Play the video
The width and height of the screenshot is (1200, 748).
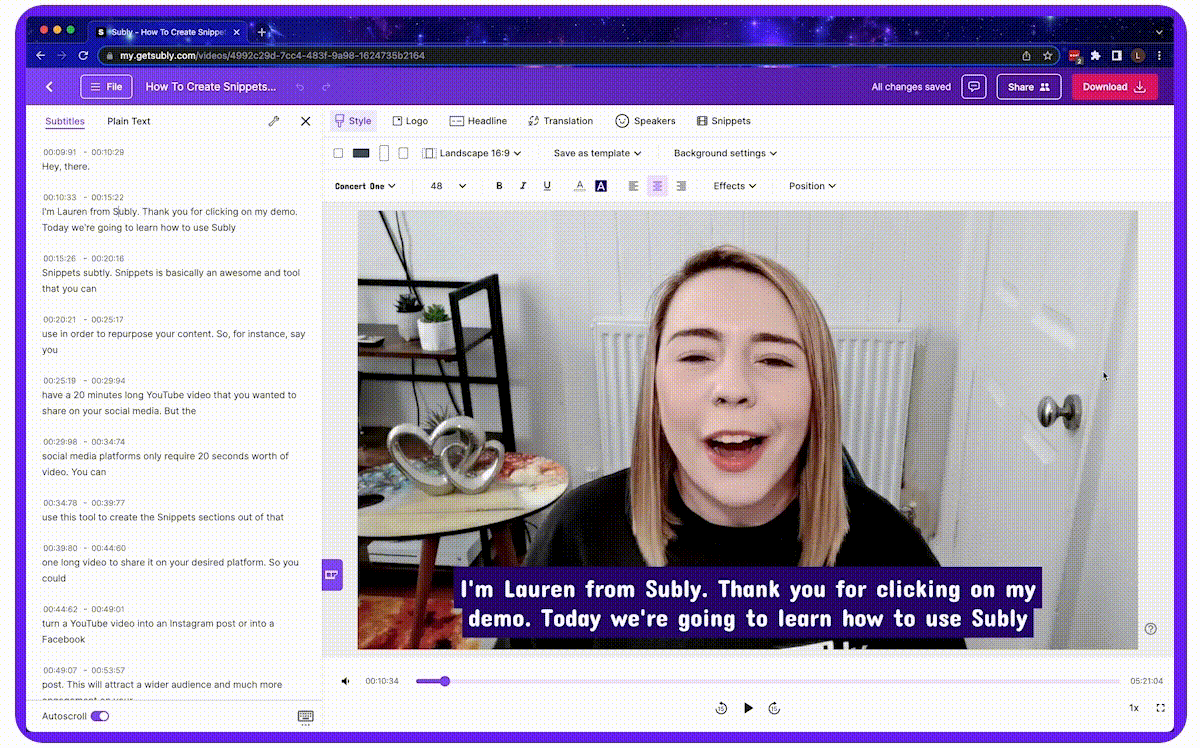[x=748, y=708]
